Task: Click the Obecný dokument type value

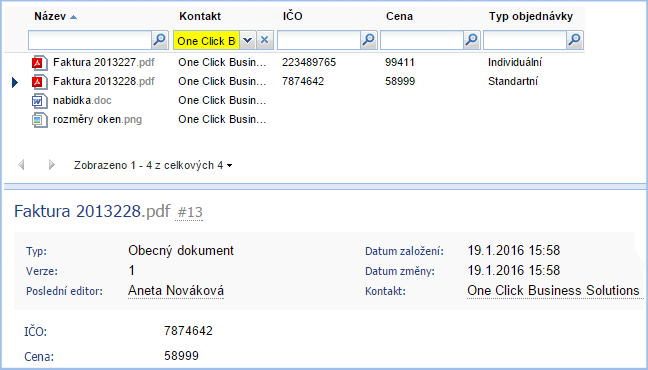Action: 181,251
